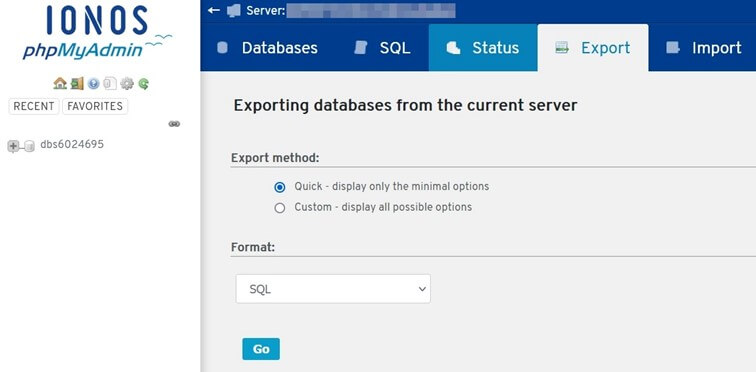Expand the dbs6024695 database tree node
The image size is (756, 372).
tap(13, 146)
